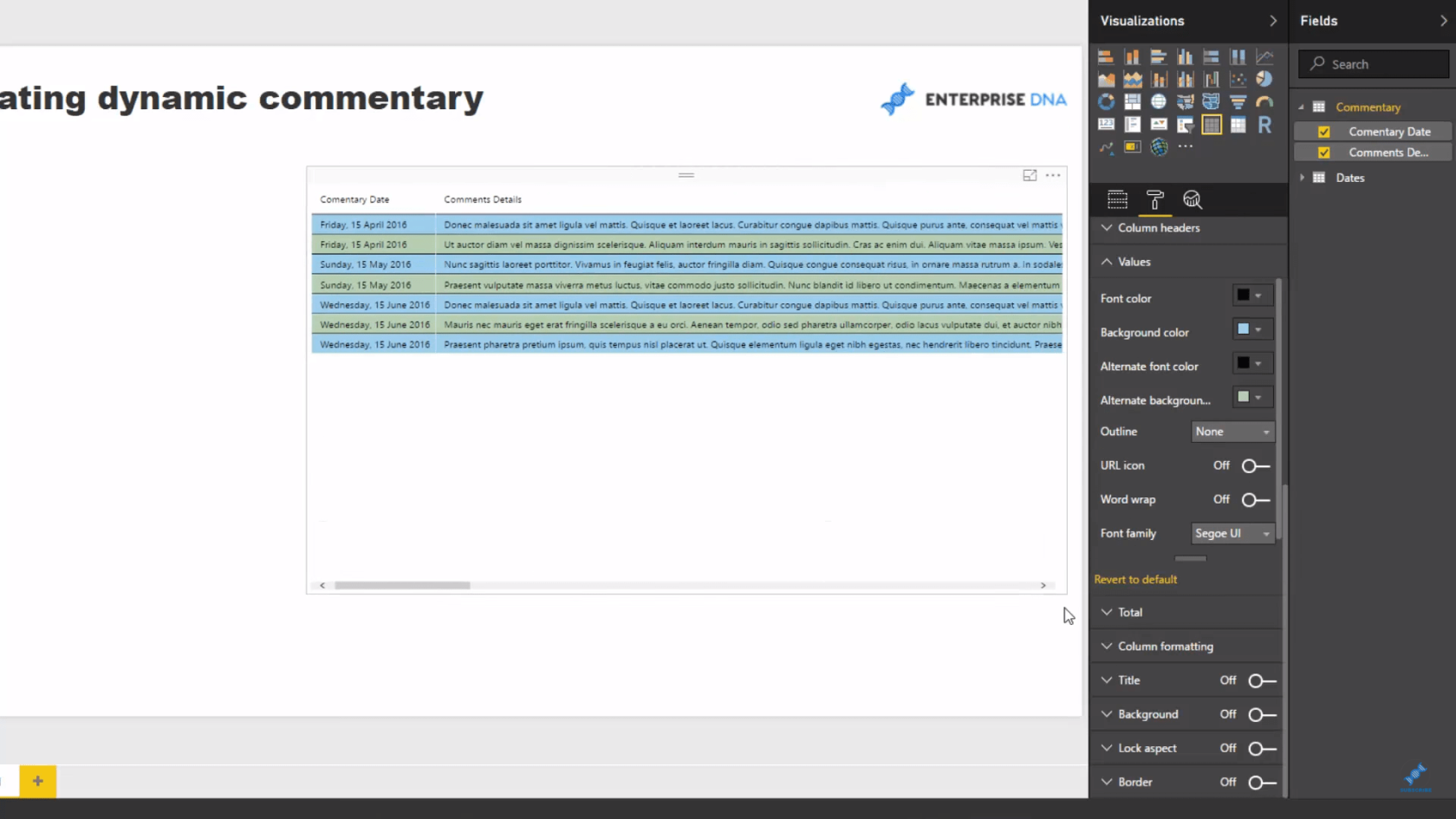The height and width of the screenshot is (819, 1456).
Task: Select the R script visual
Action: click(x=1265, y=125)
